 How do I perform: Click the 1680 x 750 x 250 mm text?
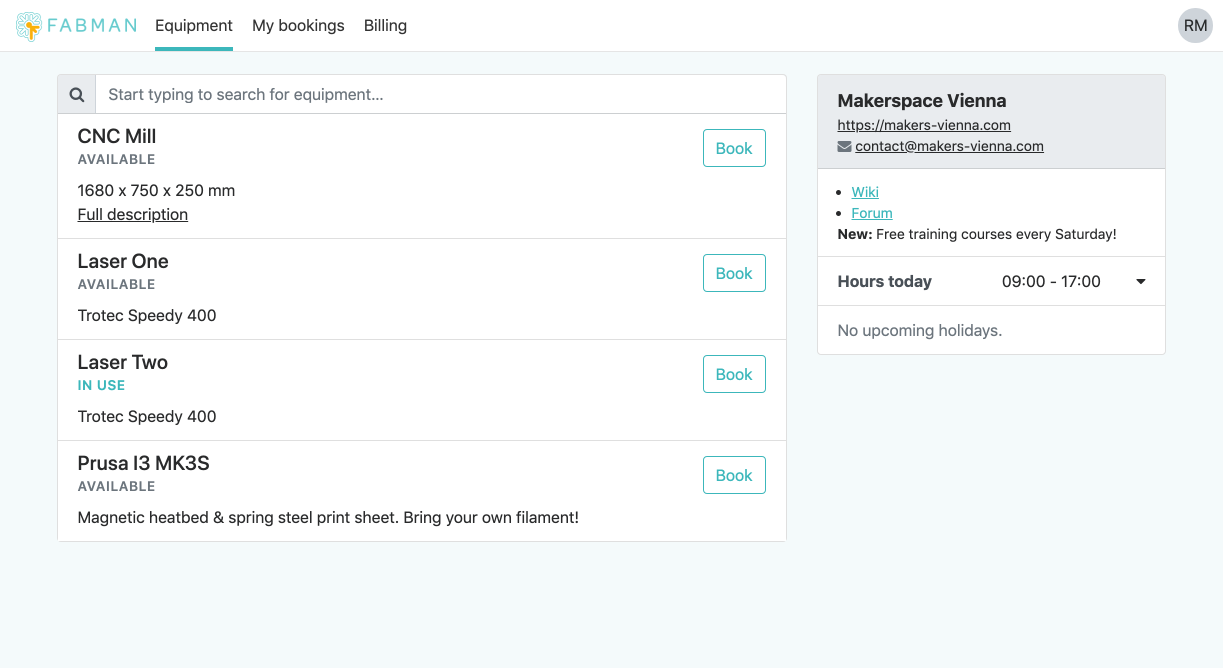pos(157,190)
